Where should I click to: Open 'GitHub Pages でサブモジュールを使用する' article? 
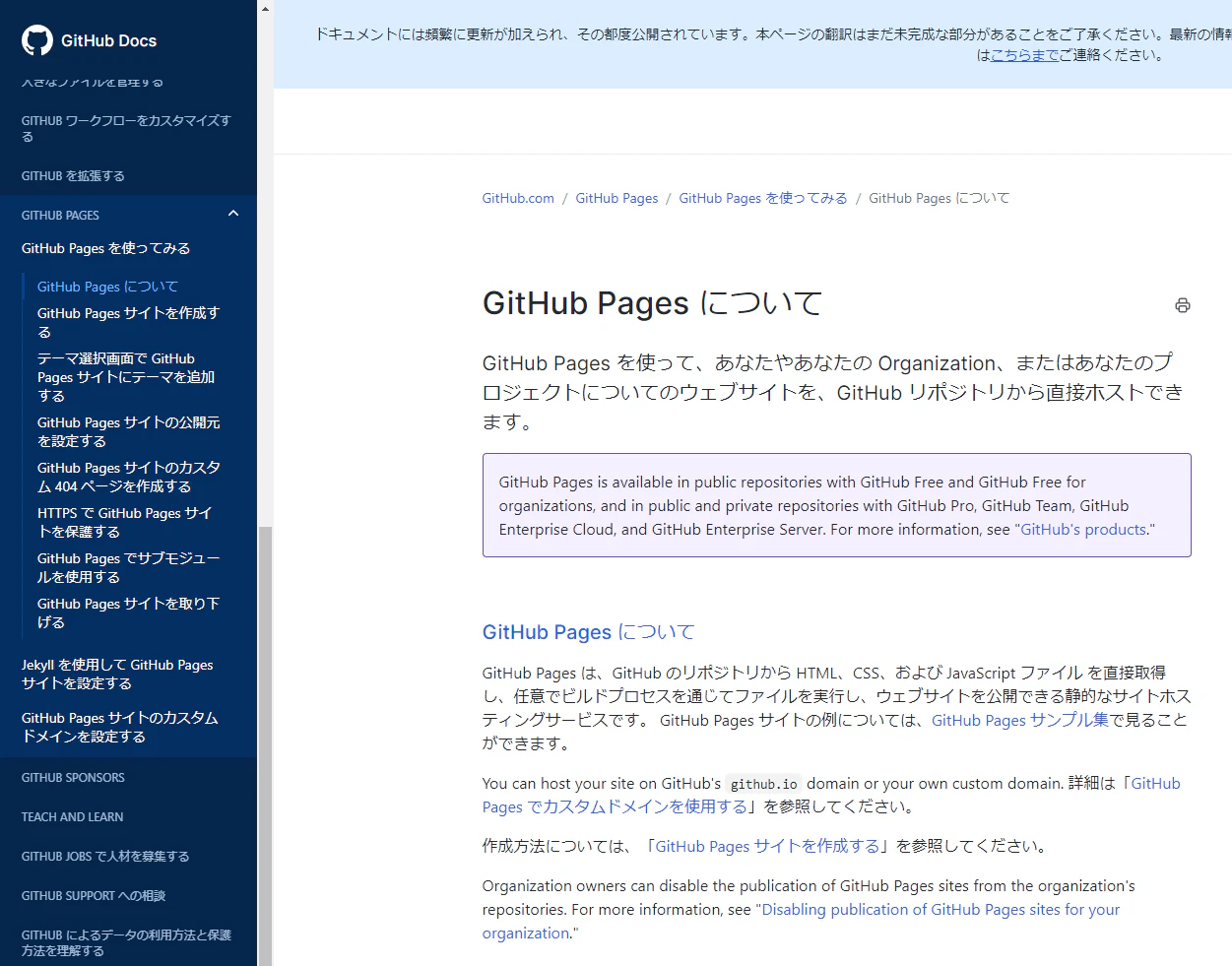(x=129, y=567)
